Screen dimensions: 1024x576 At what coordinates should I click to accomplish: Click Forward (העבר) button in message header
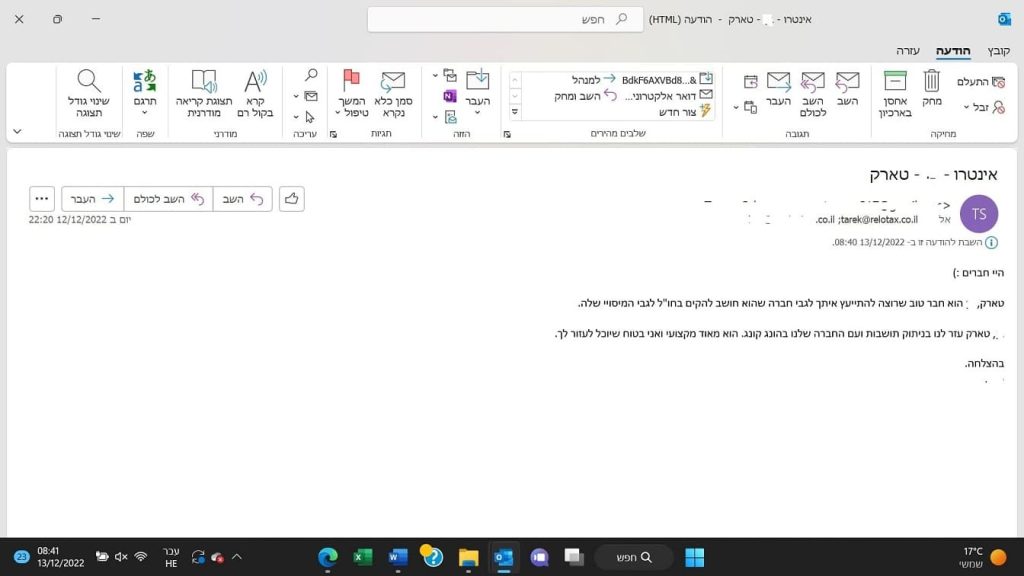coord(92,199)
